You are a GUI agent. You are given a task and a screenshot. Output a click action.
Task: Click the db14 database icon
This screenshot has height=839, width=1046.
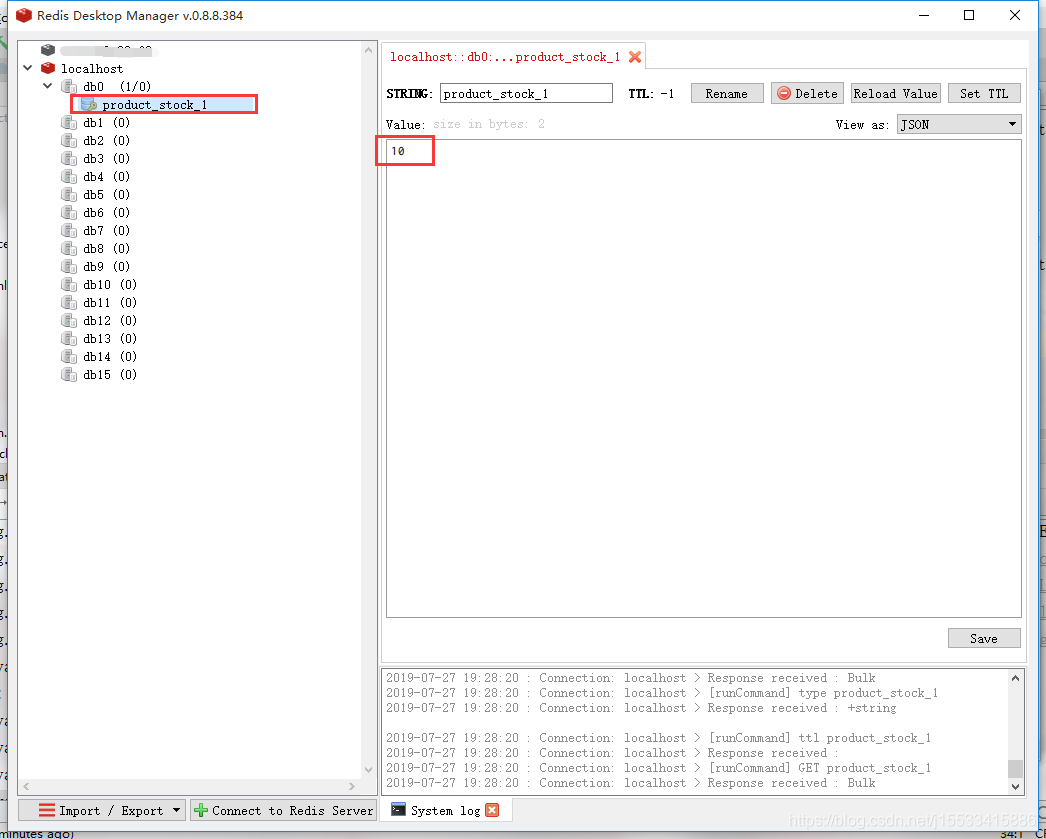(x=69, y=356)
